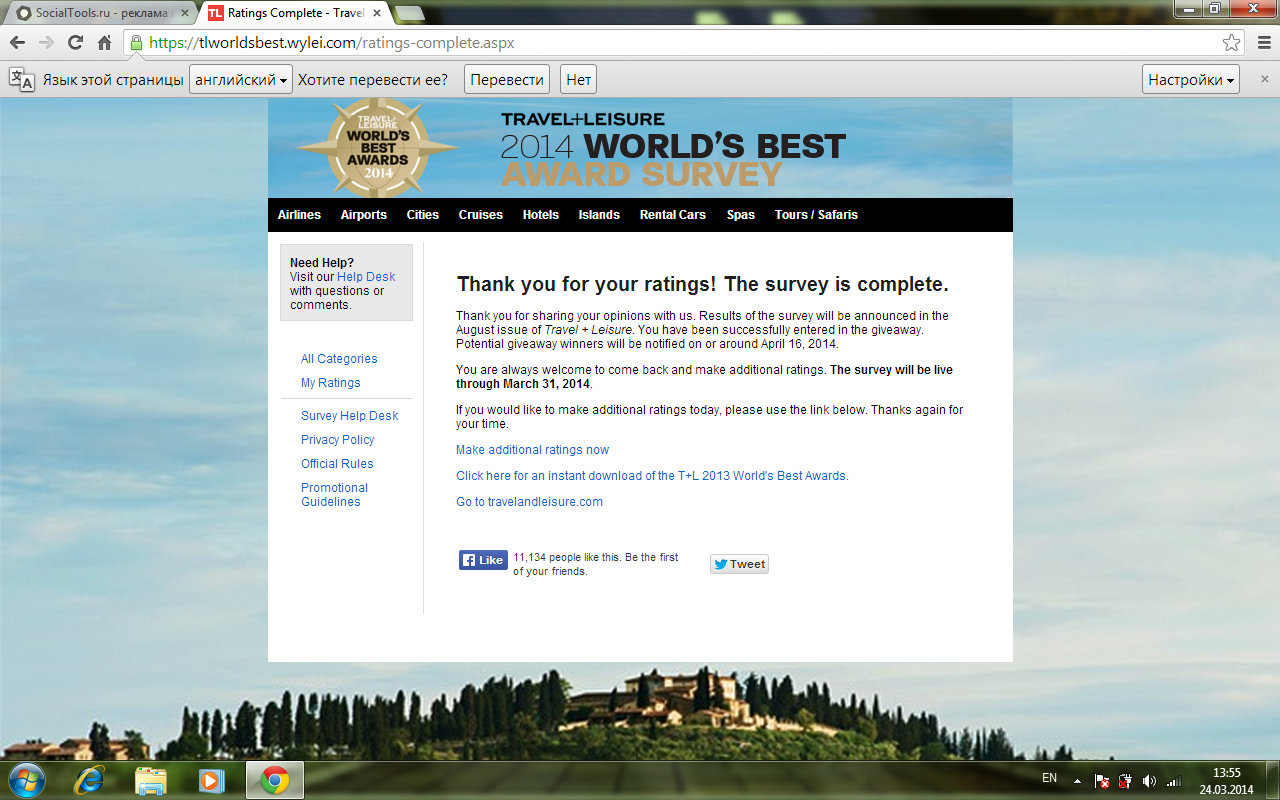The image size is (1280, 800).
Task: Open the browser home page
Action: coord(104,43)
